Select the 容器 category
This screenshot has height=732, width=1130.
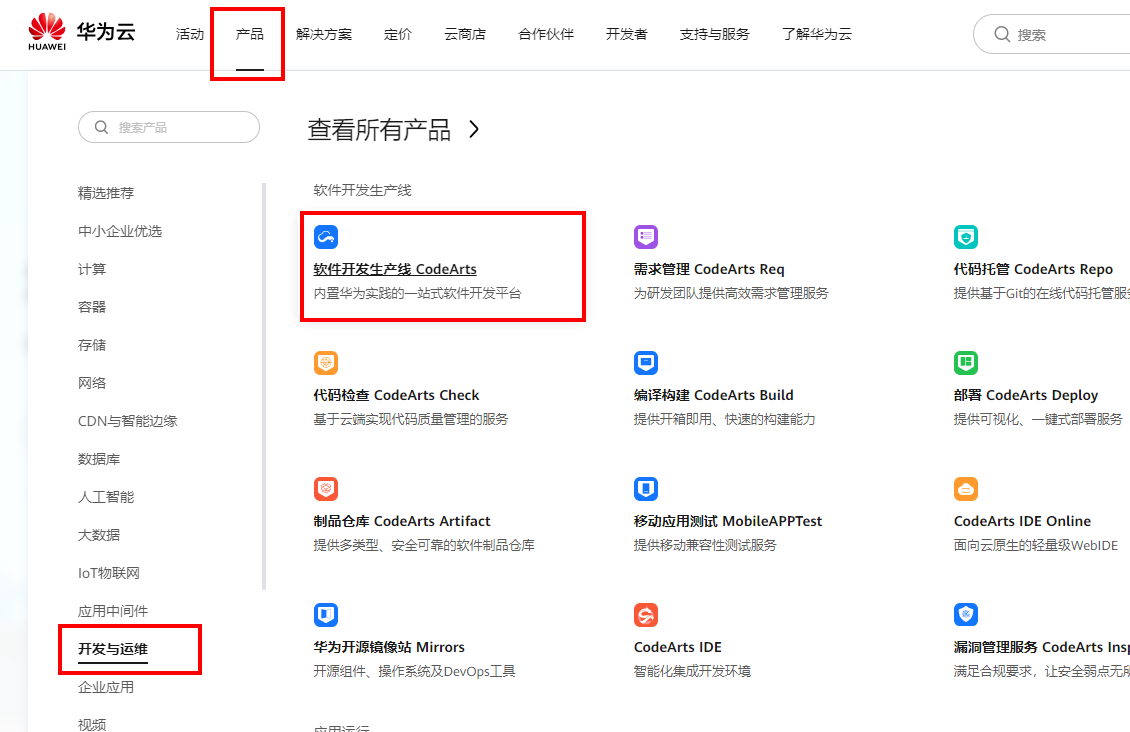(92, 307)
